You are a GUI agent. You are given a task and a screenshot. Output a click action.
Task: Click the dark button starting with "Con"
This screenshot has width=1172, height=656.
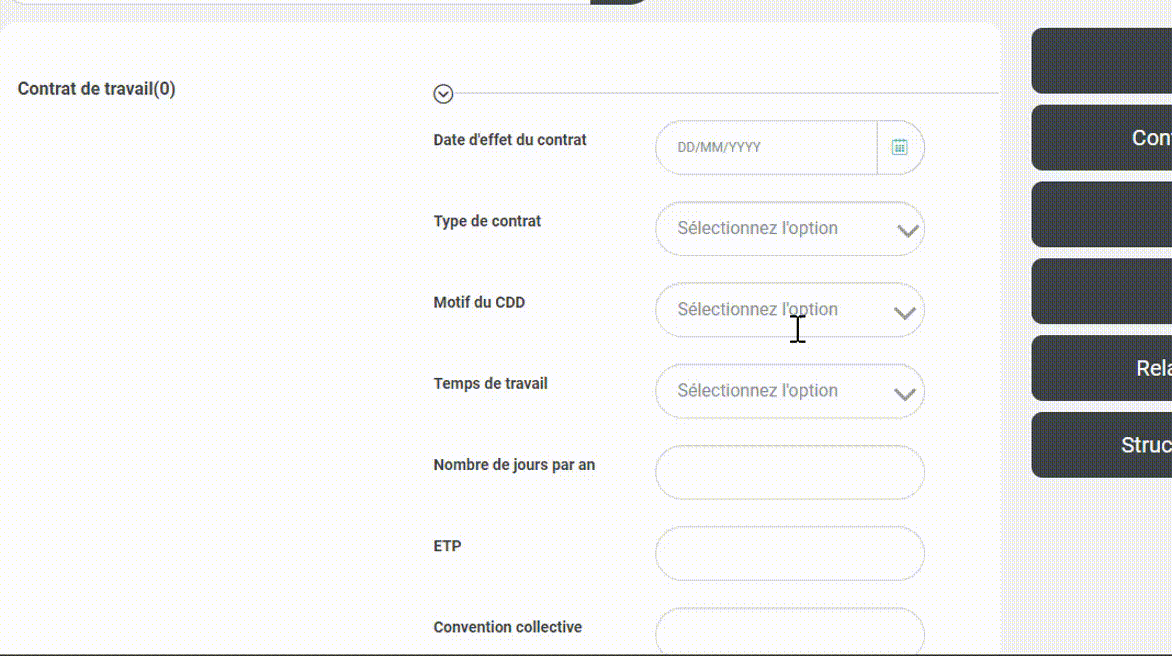(1102, 137)
